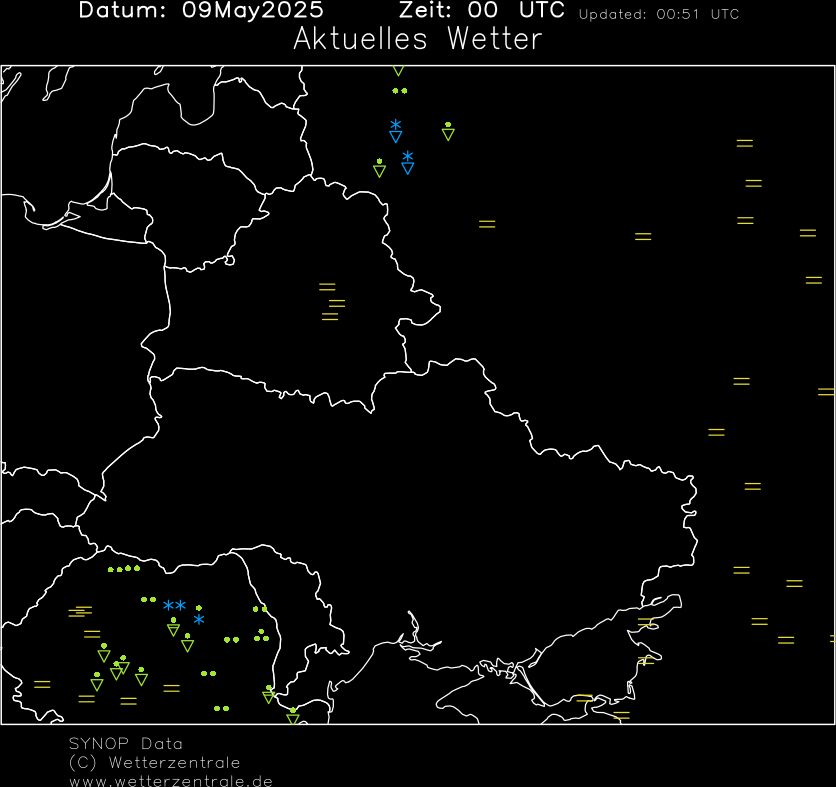This screenshot has width=836, height=787.
Task: Click the green double dots left of the double snowflakes
Action: [148, 600]
